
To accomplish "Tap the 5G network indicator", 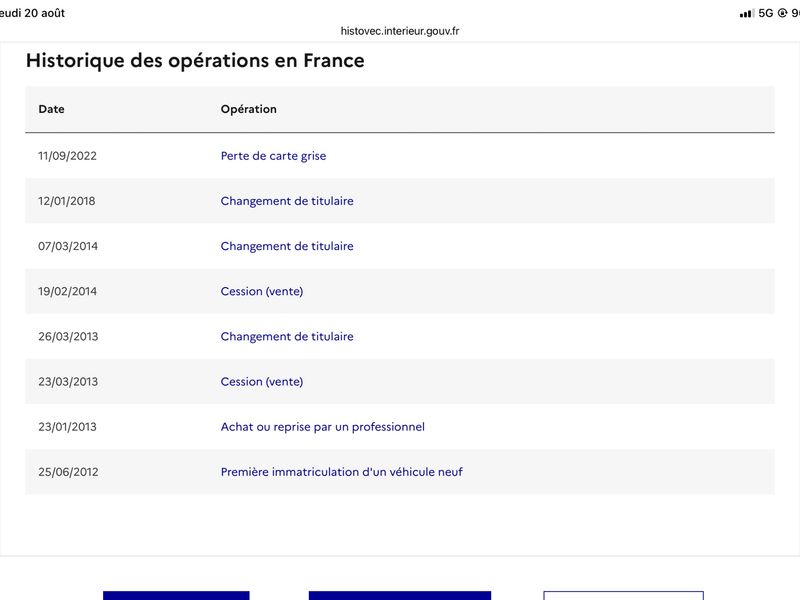I will (x=766, y=13).
